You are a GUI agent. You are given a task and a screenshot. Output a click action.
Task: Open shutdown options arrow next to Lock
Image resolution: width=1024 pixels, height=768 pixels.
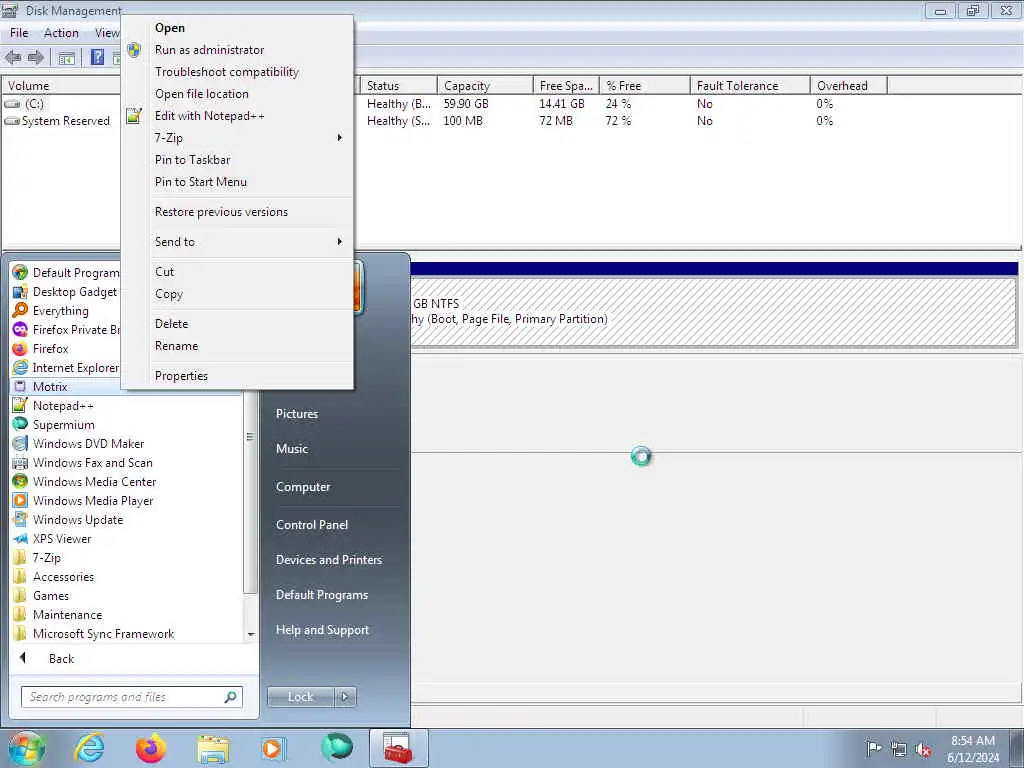pyautogui.click(x=345, y=697)
